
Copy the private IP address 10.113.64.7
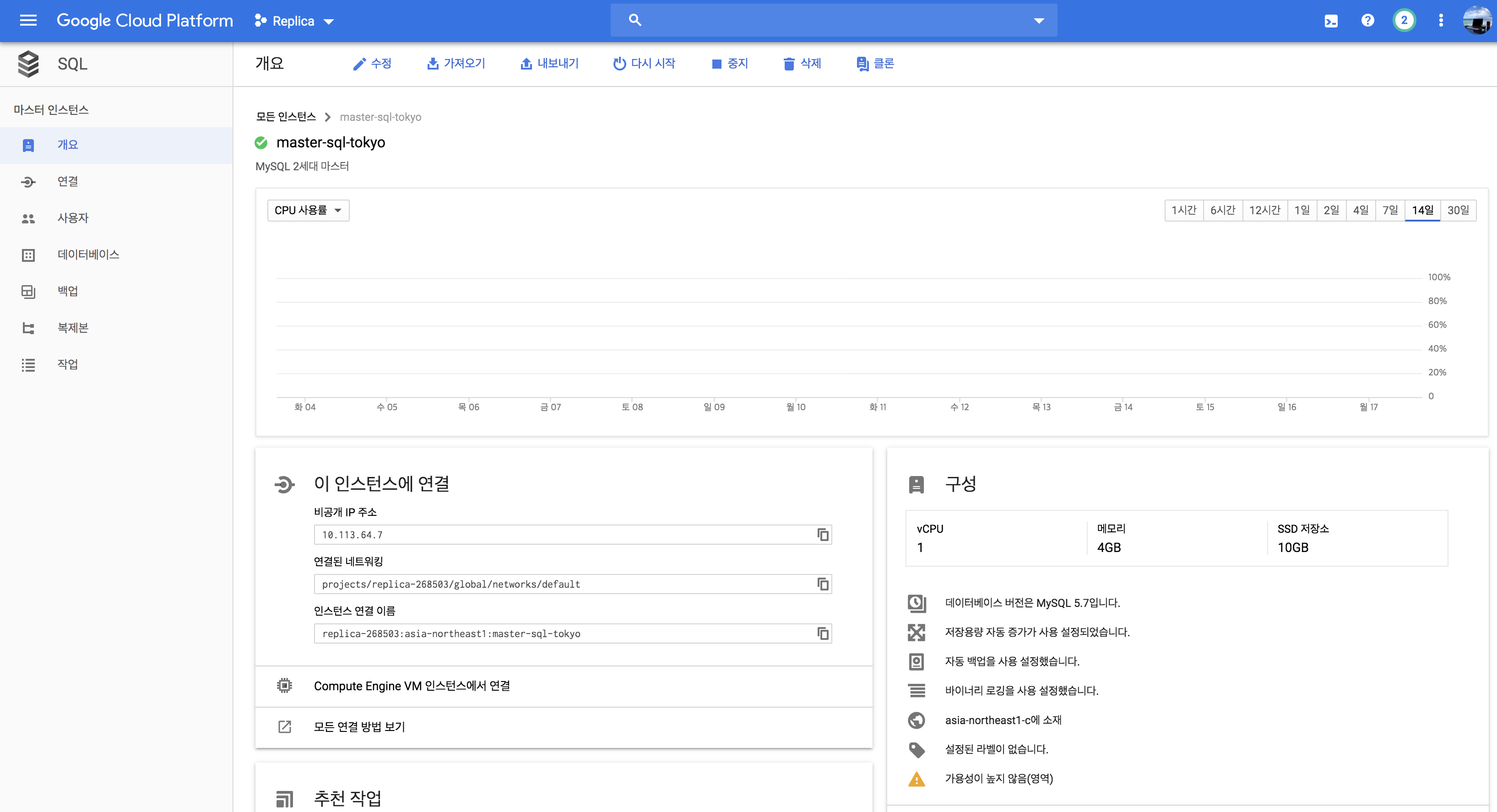[x=823, y=534]
